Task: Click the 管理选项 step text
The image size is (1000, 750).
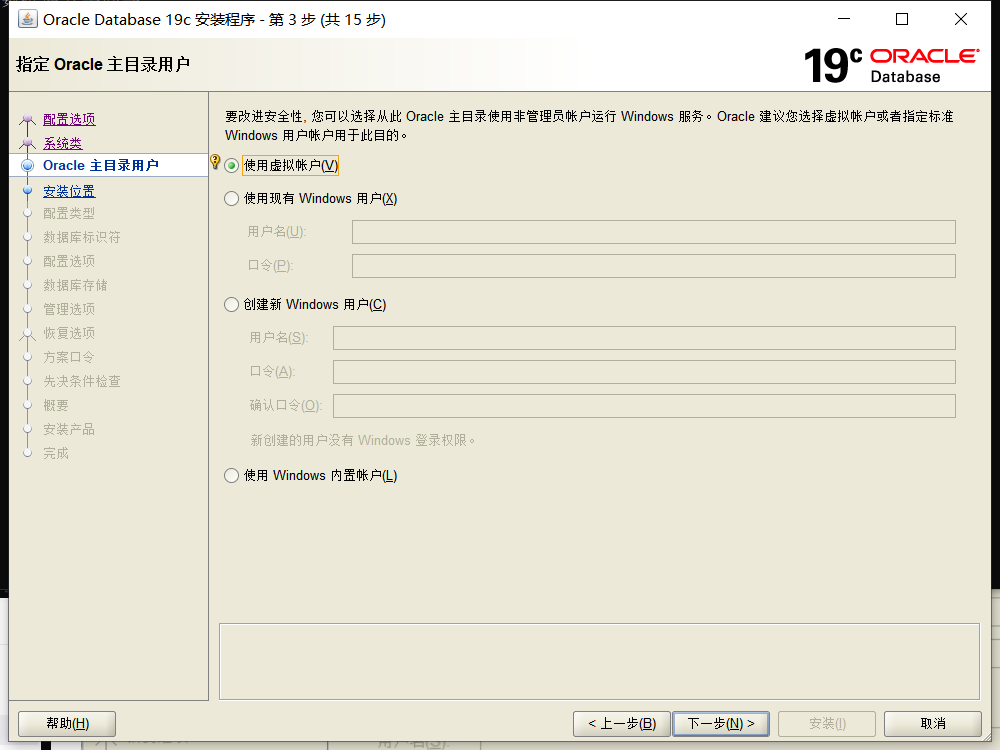Action: (69, 309)
